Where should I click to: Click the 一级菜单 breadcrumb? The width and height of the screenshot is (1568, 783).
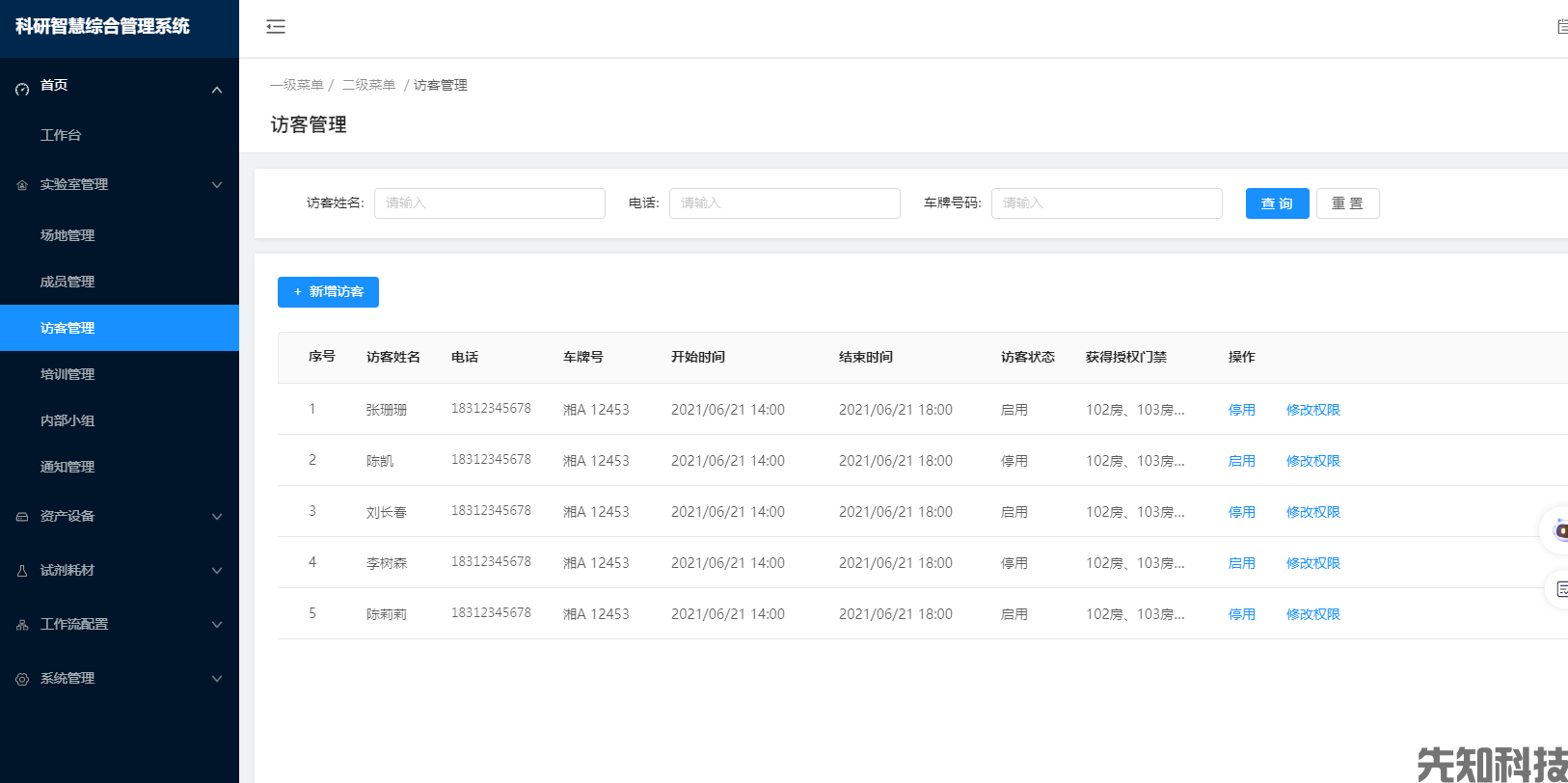click(297, 85)
